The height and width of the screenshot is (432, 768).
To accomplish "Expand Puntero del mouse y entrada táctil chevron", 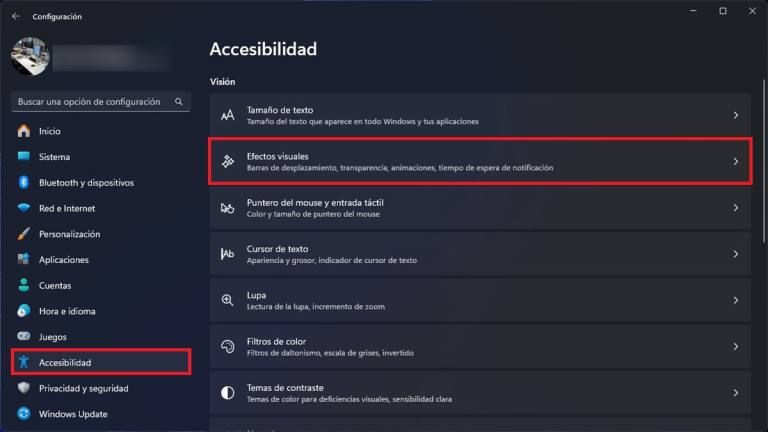I will pos(735,208).
